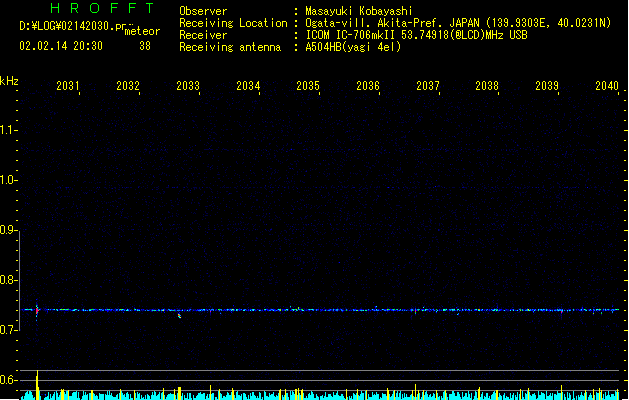Viewport: 629px width, 400px height.
Task: Click the 0.8 kHz axis label
Action: (x=8, y=280)
